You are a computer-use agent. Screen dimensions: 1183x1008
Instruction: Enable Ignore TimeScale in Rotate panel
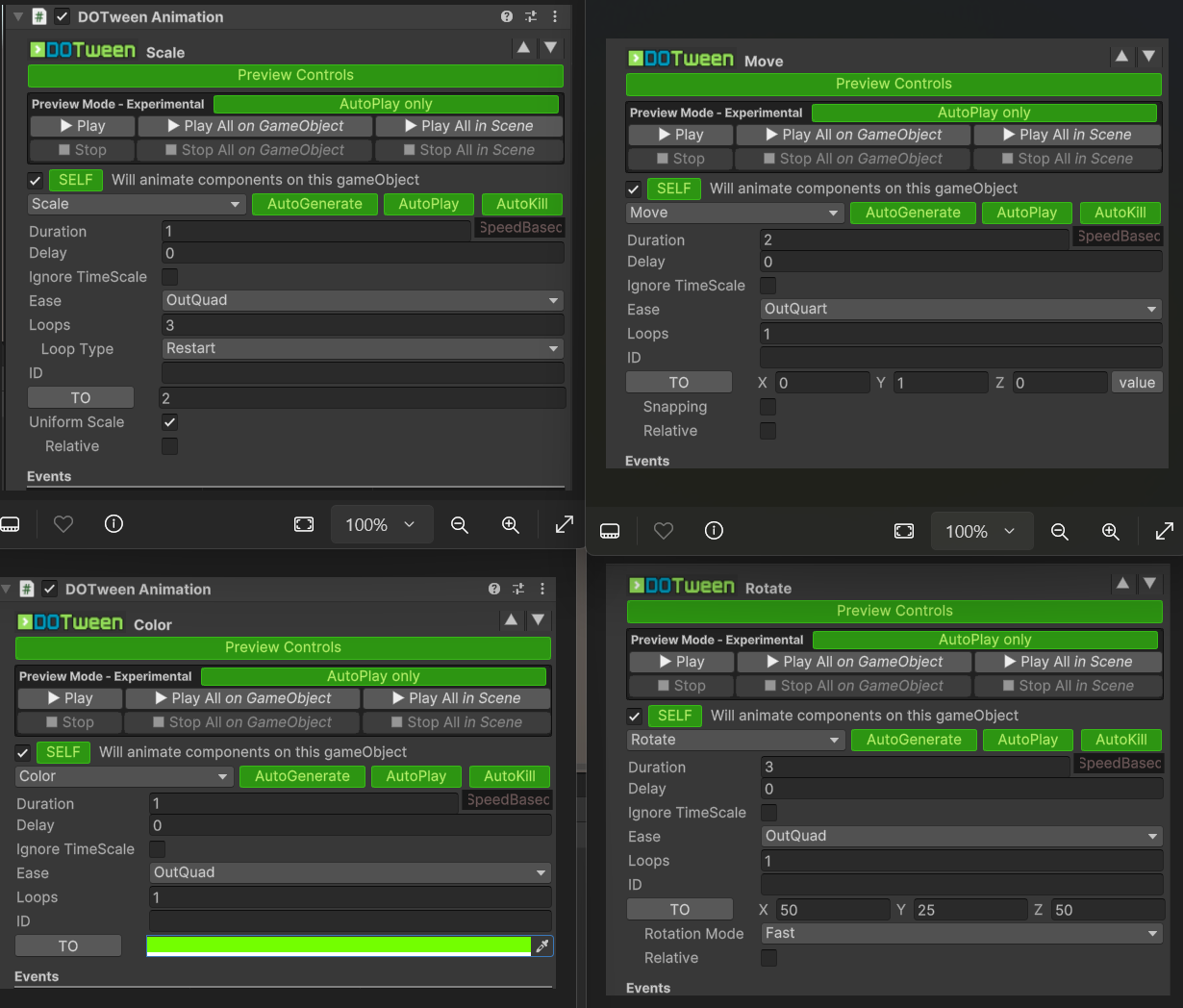tap(768, 813)
